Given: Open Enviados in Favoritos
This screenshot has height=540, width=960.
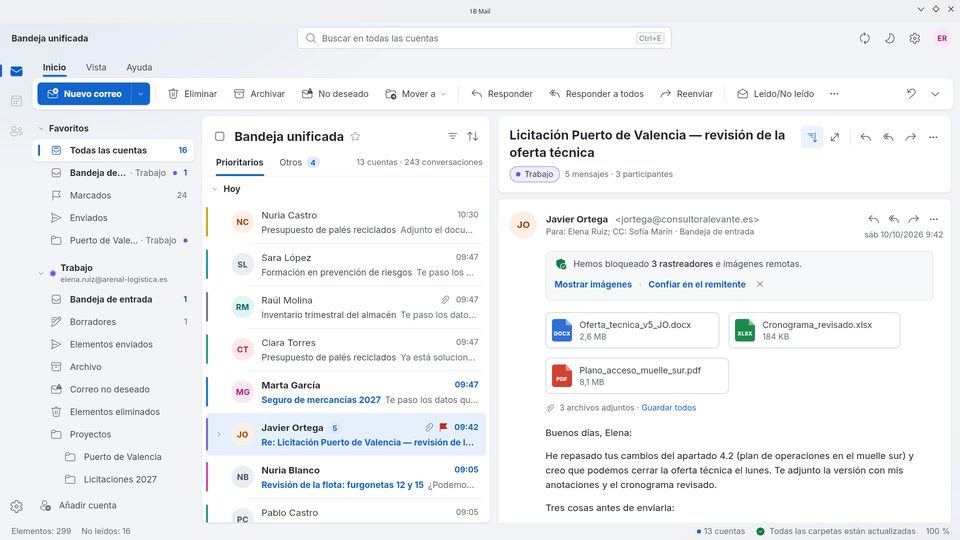Looking at the screenshot, I should [113, 218].
